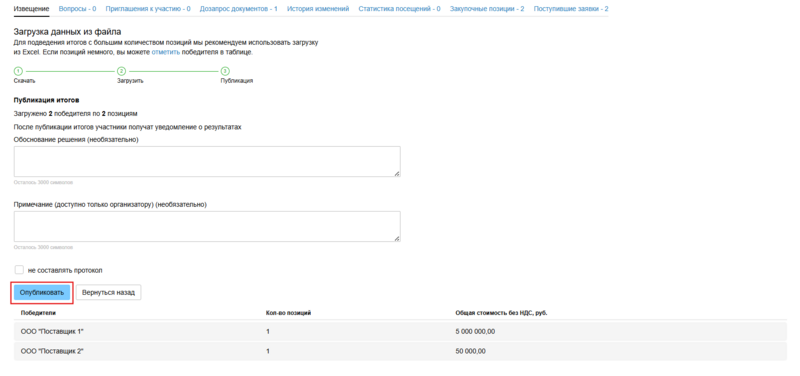Follow the отметить link
The image size is (800, 376).
(166, 52)
